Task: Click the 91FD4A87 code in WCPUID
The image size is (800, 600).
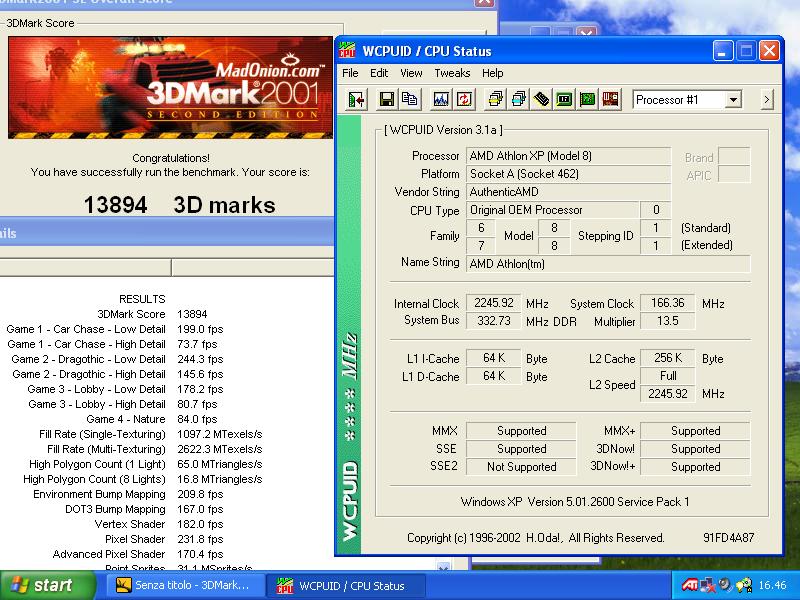Action: coord(728,537)
